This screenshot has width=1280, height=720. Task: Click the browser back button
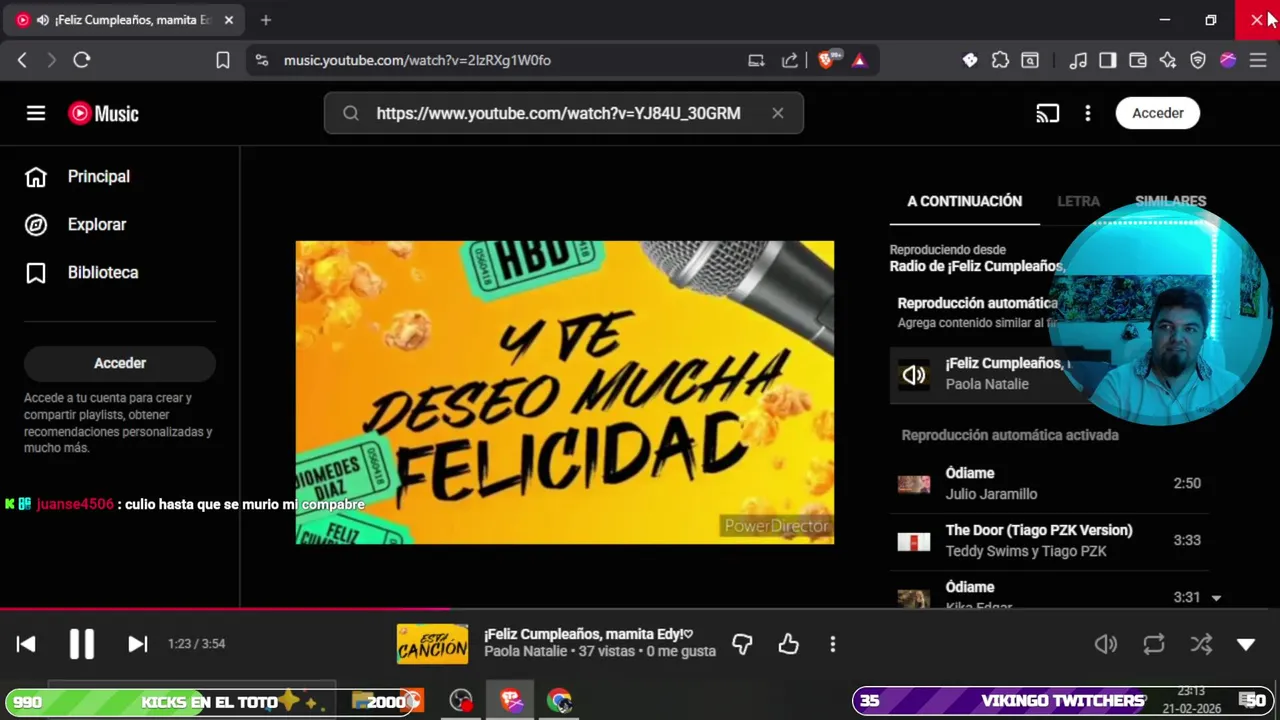22,60
